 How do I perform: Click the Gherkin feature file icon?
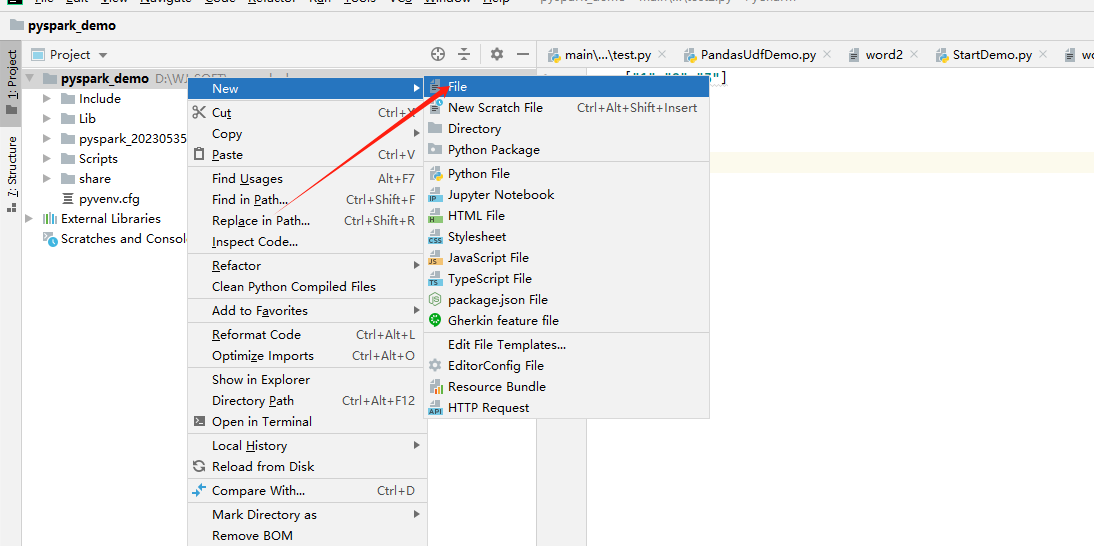click(435, 321)
